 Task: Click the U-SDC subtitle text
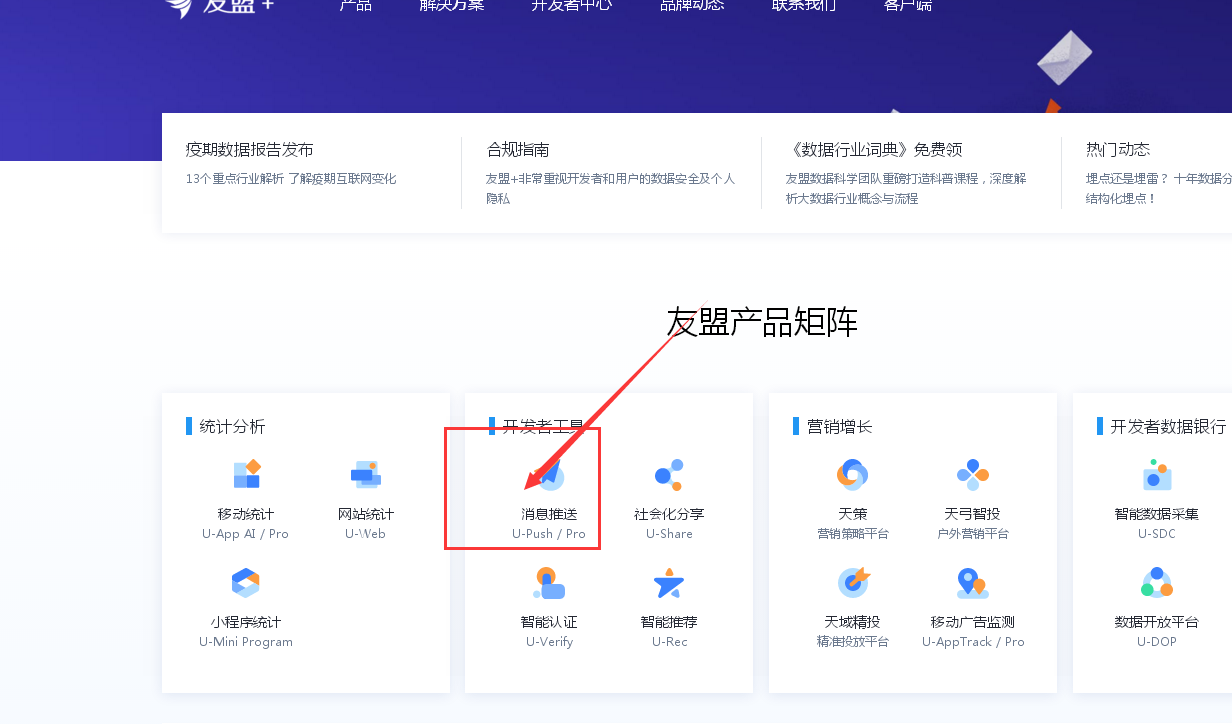coord(1157,534)
